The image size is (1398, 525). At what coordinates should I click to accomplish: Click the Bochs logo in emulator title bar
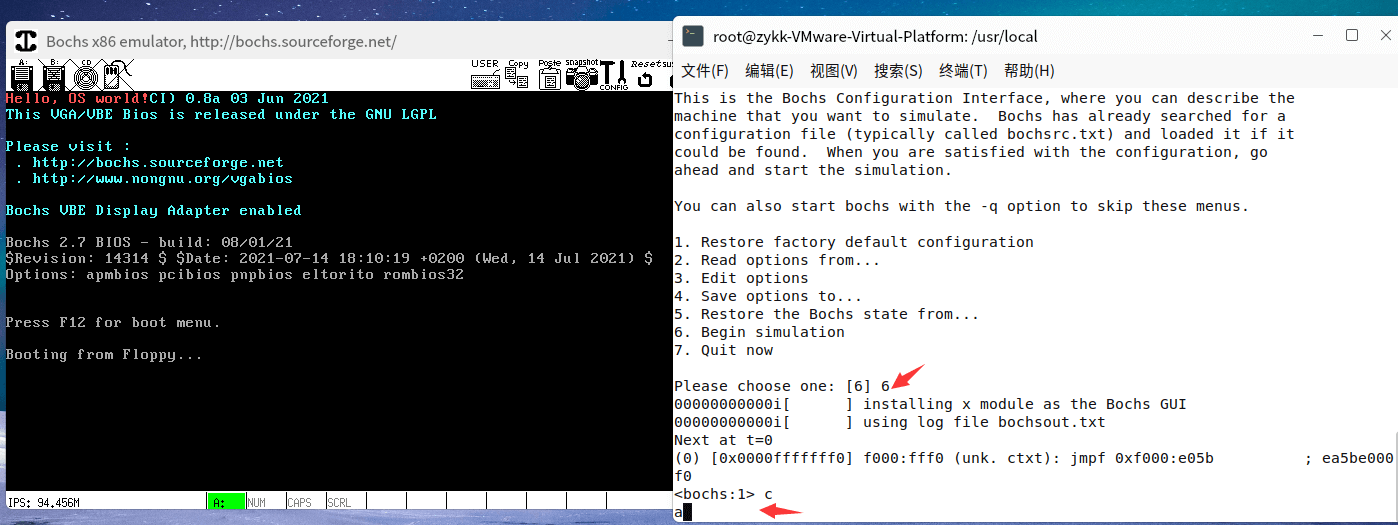point(26,41)
